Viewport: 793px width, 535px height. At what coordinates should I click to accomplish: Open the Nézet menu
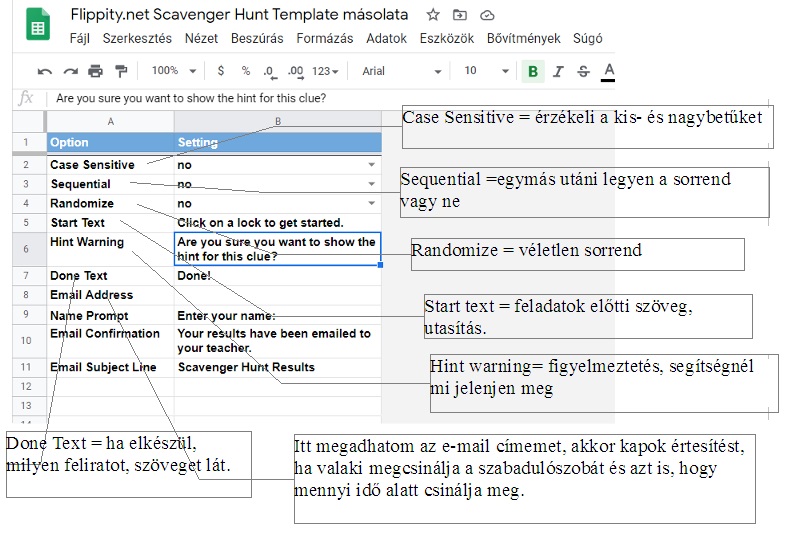click(x=201, y=38)
